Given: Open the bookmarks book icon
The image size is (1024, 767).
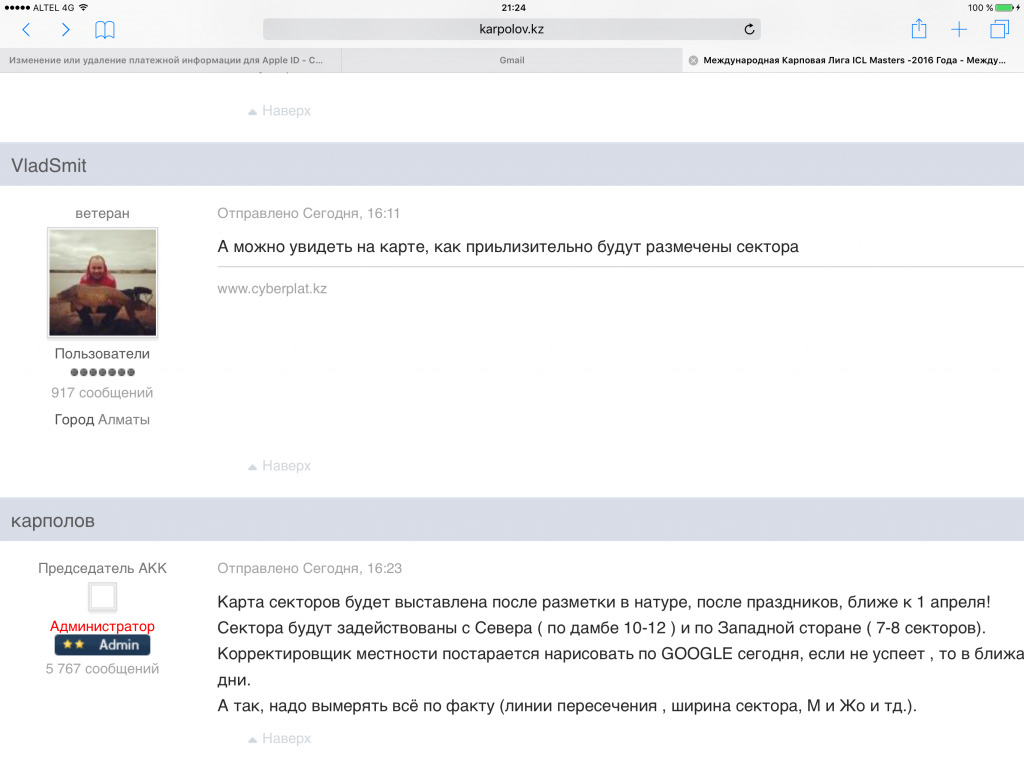Looking at the screenshot, I should [105, 30].
